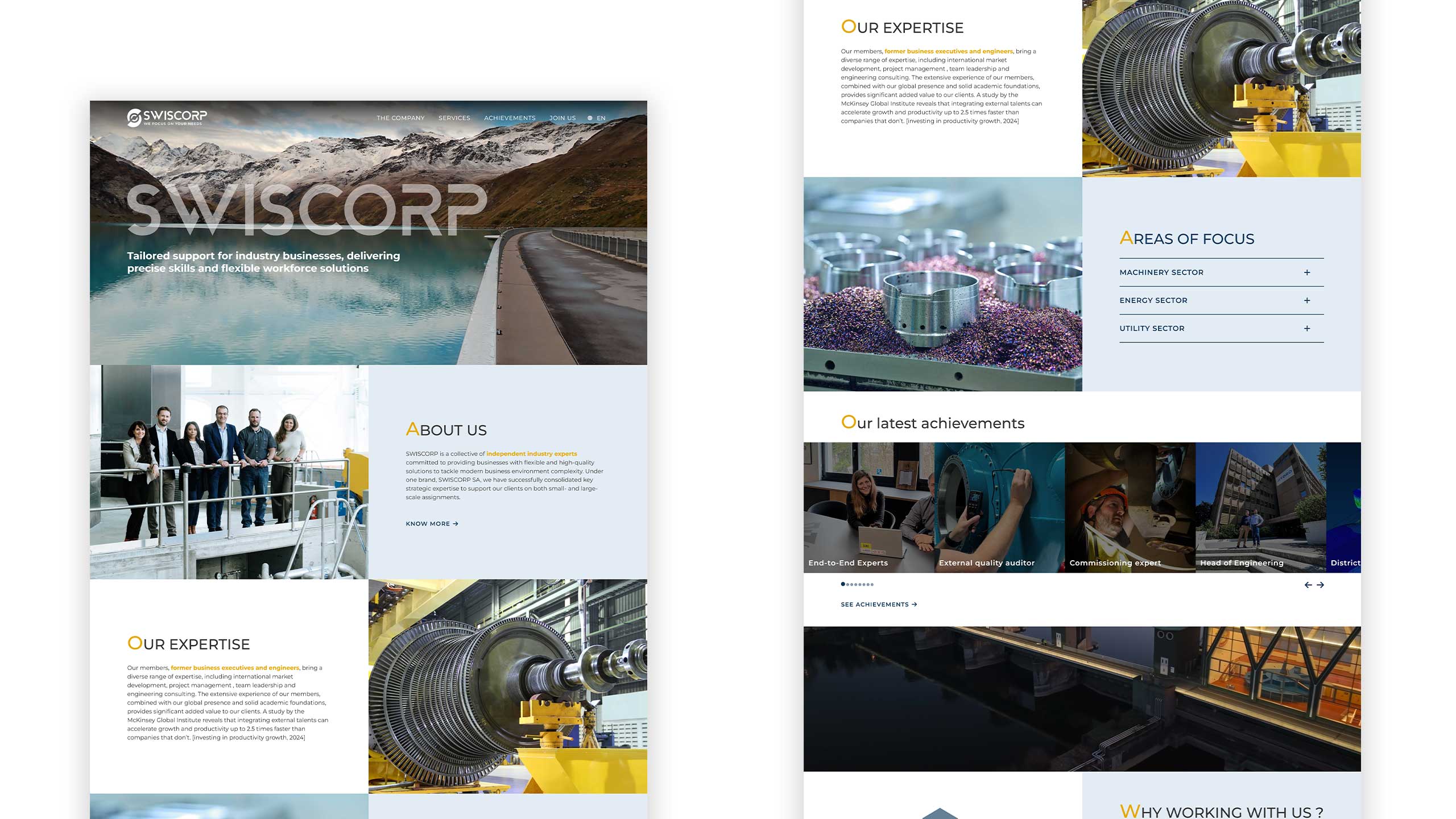Click the large SWISCORP hero title
1456x819 pixels.
click(307, 210)
